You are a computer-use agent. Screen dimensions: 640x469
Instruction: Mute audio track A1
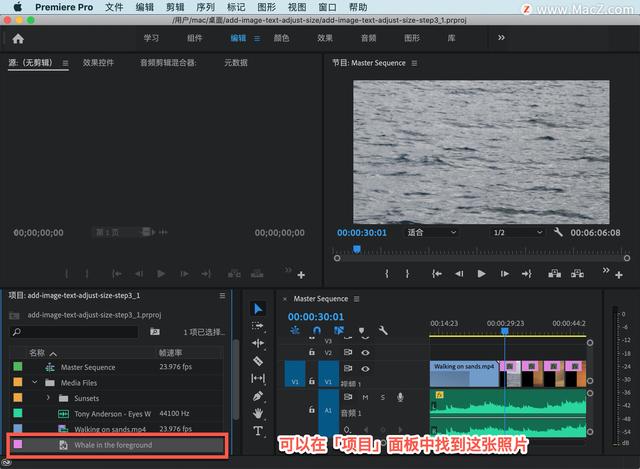click(365, 397)
